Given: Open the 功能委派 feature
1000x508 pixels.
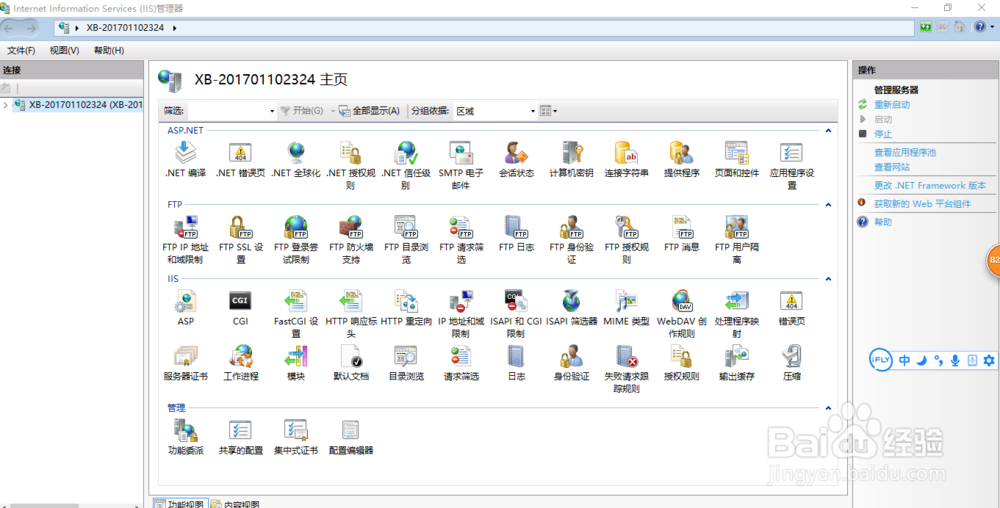Looking at the screenshot, I should (x=186, y=437).
